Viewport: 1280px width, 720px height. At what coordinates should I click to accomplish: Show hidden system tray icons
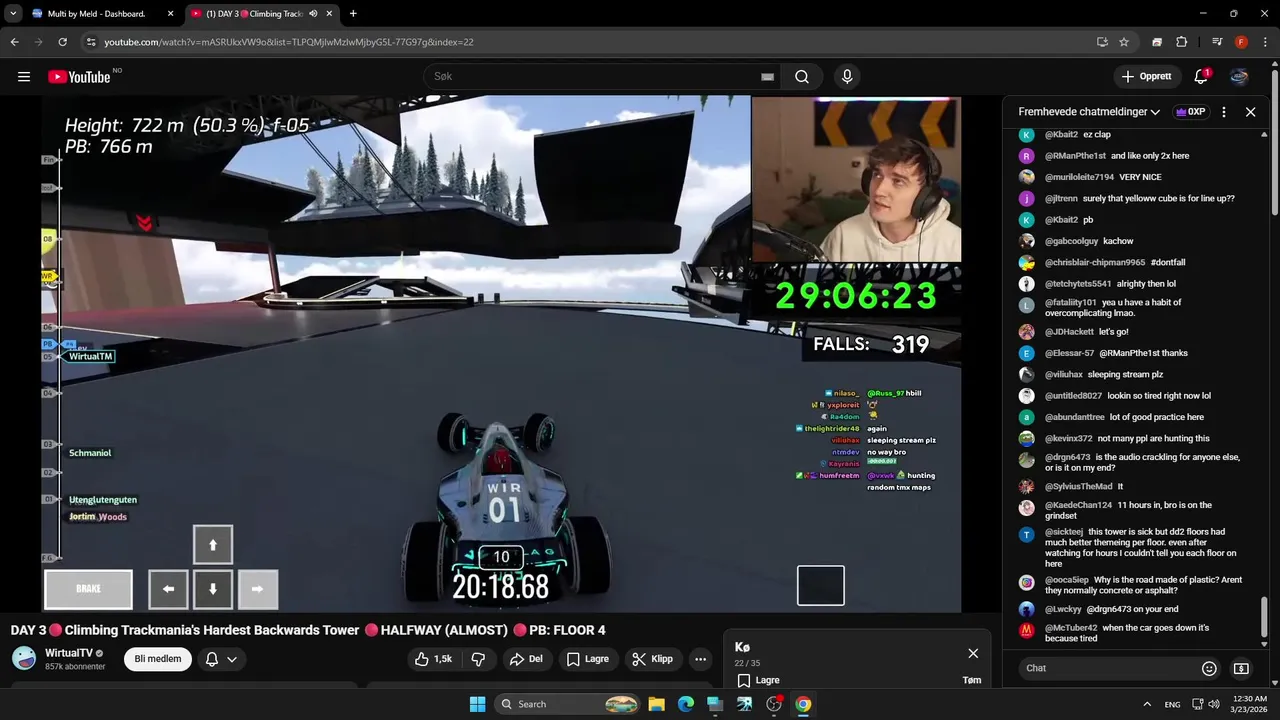[x=1147, y=704]
